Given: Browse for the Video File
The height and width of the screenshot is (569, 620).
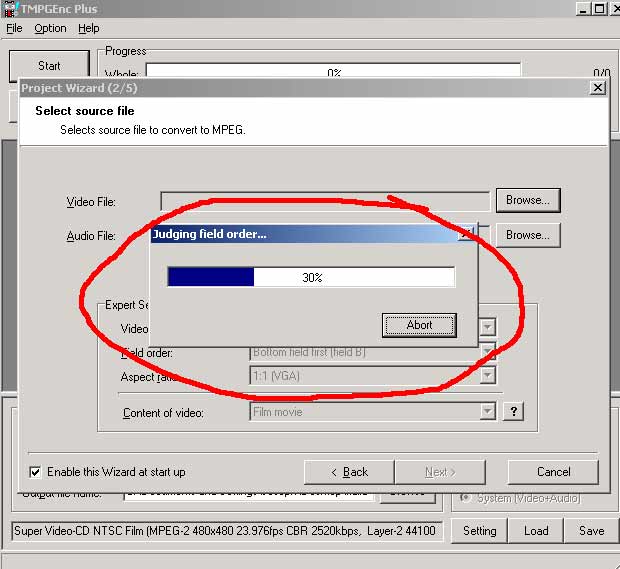Looking at the screenshot, I should pos(528,200).
